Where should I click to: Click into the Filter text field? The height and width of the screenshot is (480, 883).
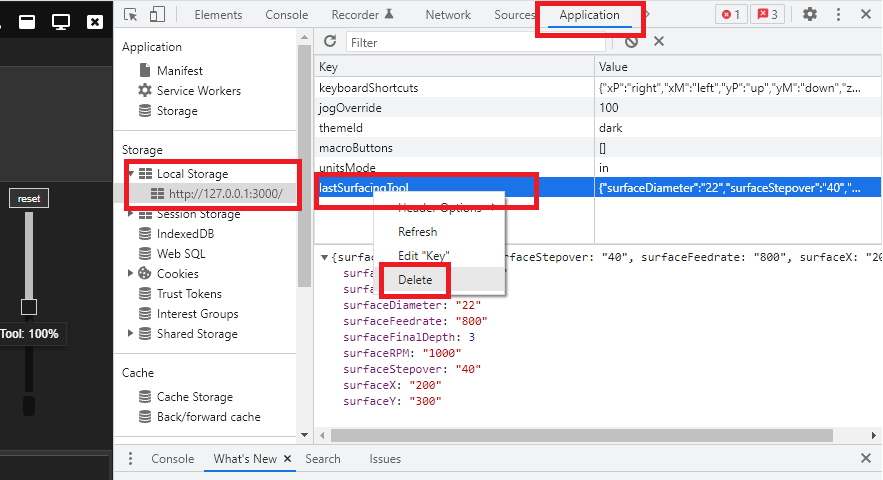pyautogui.click(x=475, y=43)
